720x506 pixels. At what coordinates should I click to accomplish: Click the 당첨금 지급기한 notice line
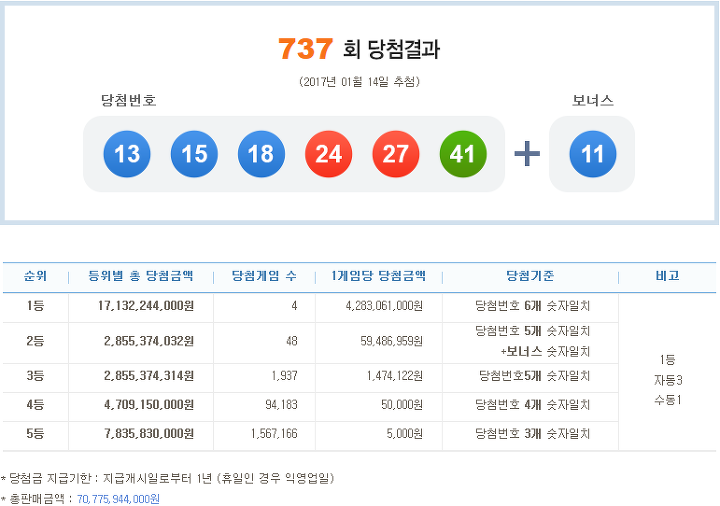pos(168,478)
